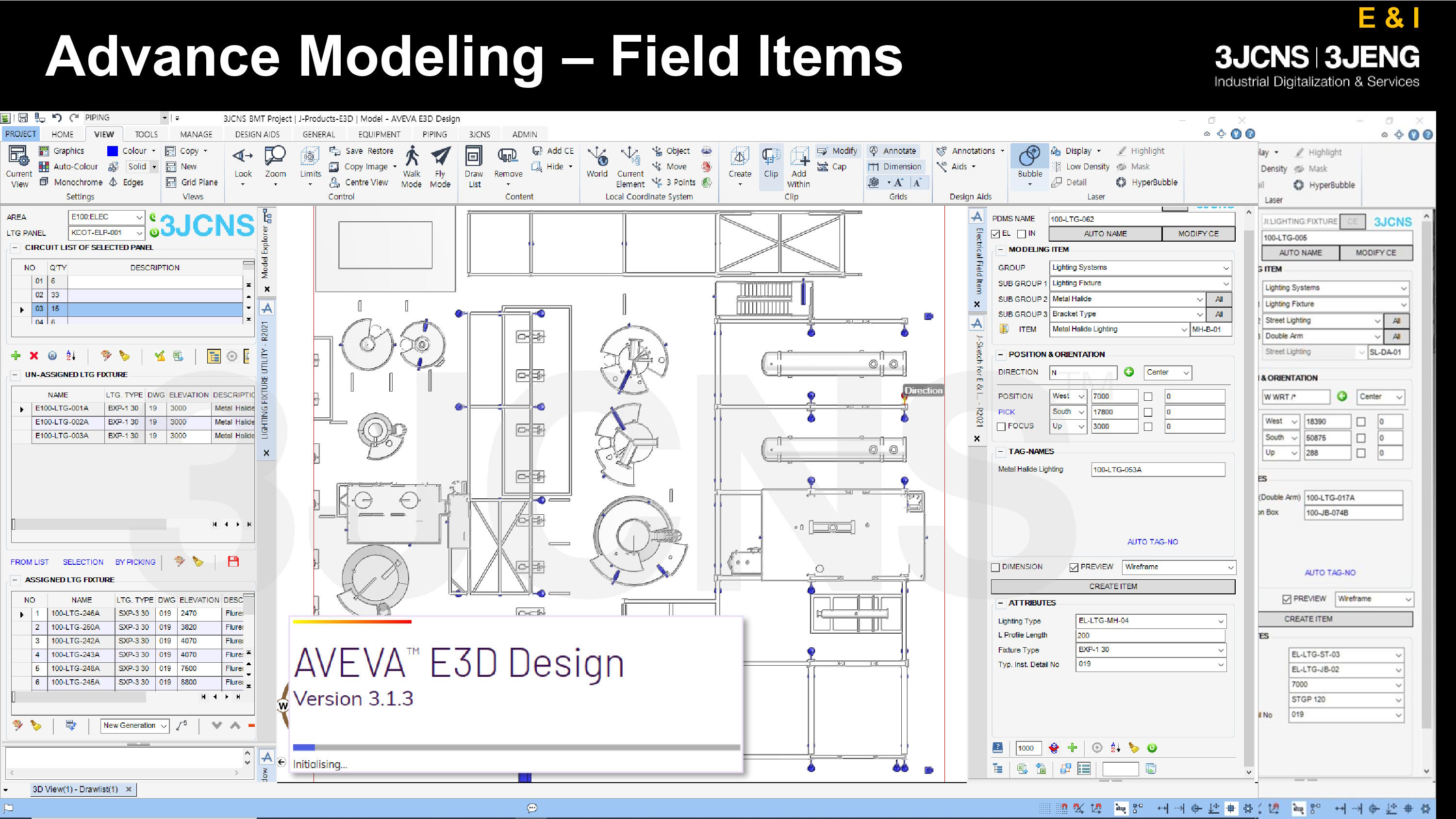Enable the DIMENSION checkbox
This screenshot has height=819, width=1456.
coord(996,567)
